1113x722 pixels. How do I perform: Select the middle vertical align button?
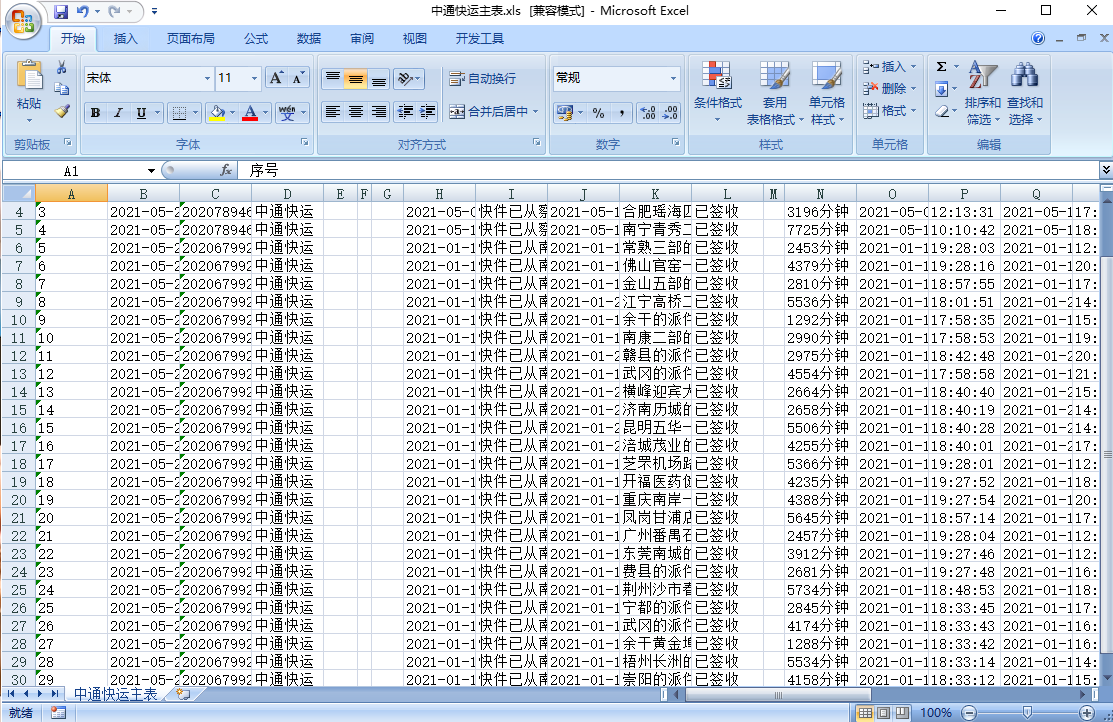[356, 78]
